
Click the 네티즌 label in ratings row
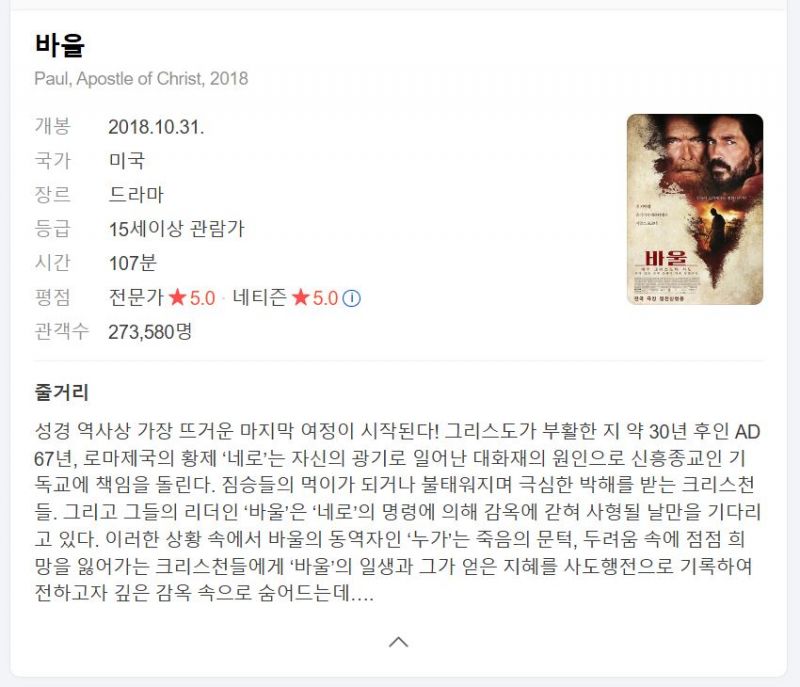[260, 297]
